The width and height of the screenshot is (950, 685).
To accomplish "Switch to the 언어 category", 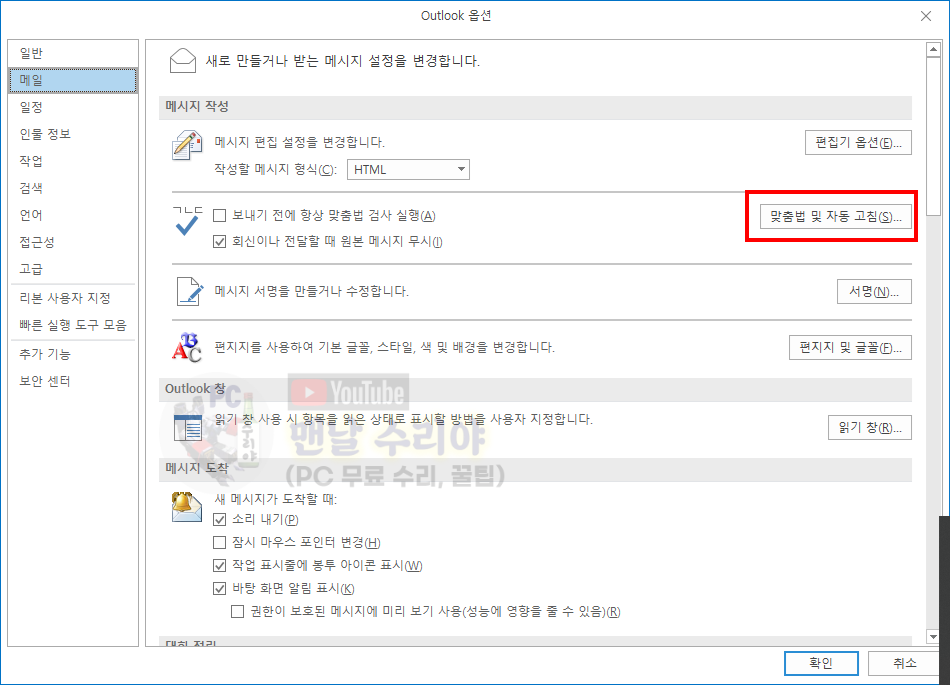I will tap(73, 215).
